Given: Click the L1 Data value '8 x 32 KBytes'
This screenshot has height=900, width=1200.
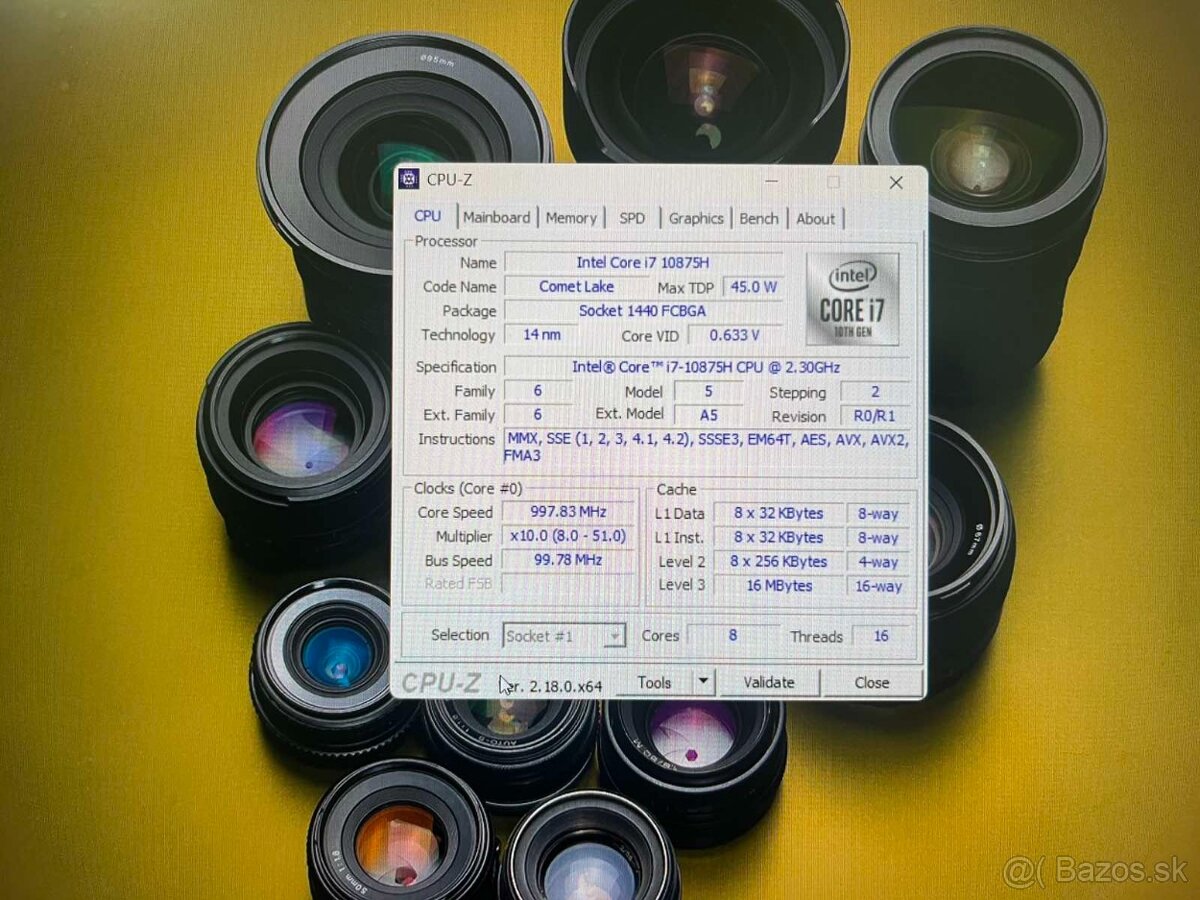Looking at the screenshot, I should click(x=778, y=513).
